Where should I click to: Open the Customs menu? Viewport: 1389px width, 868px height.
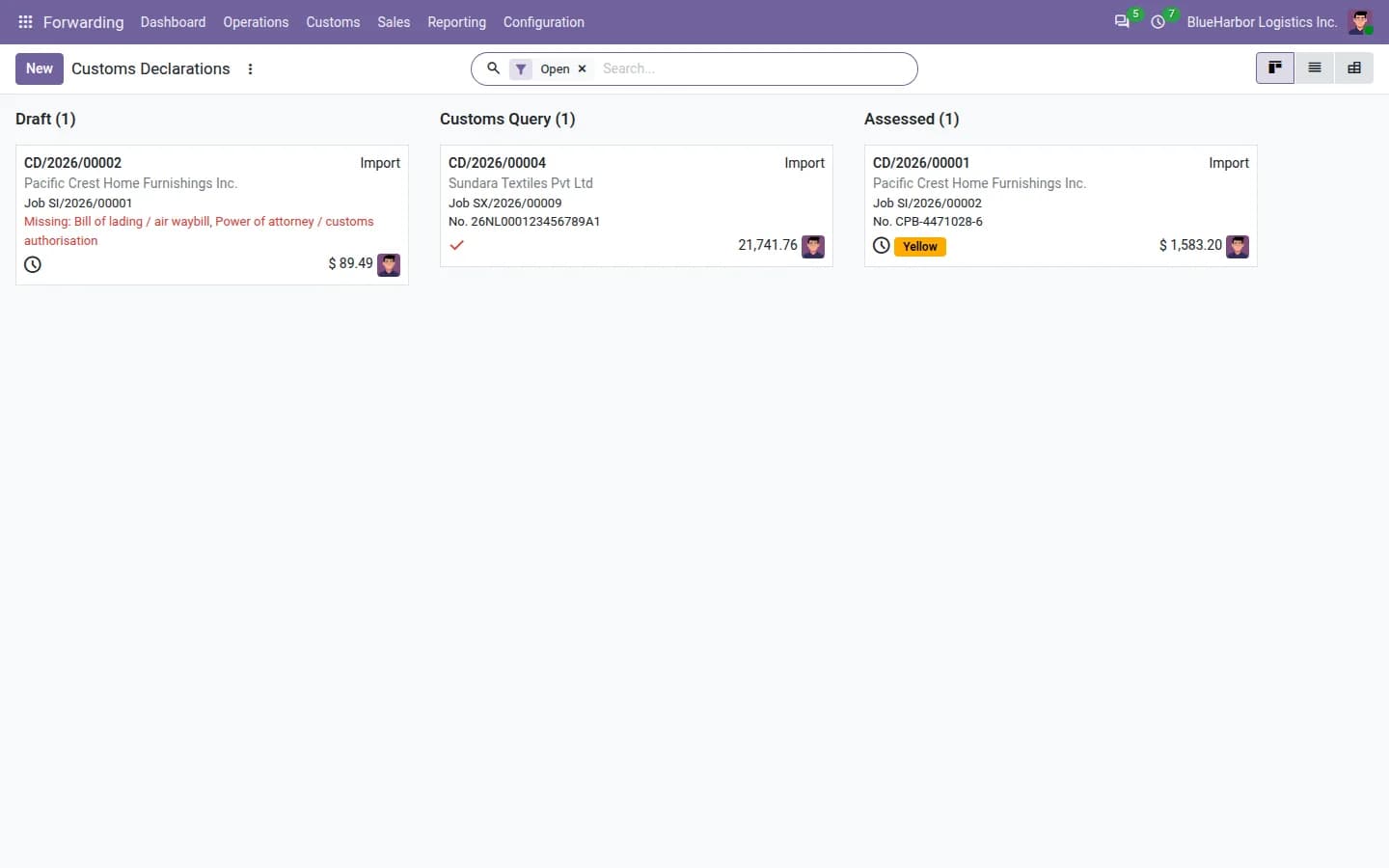click(x=333, y=22)
